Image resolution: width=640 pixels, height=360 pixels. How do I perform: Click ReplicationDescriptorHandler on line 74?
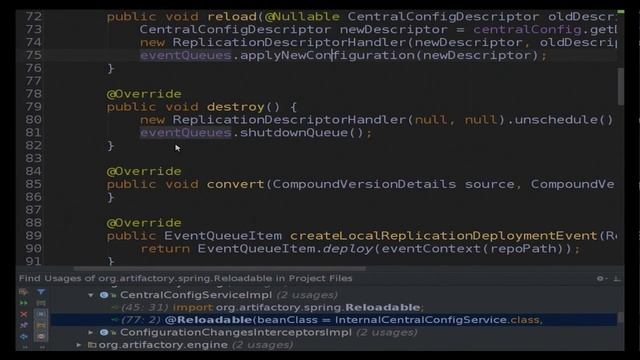[290, 42]
